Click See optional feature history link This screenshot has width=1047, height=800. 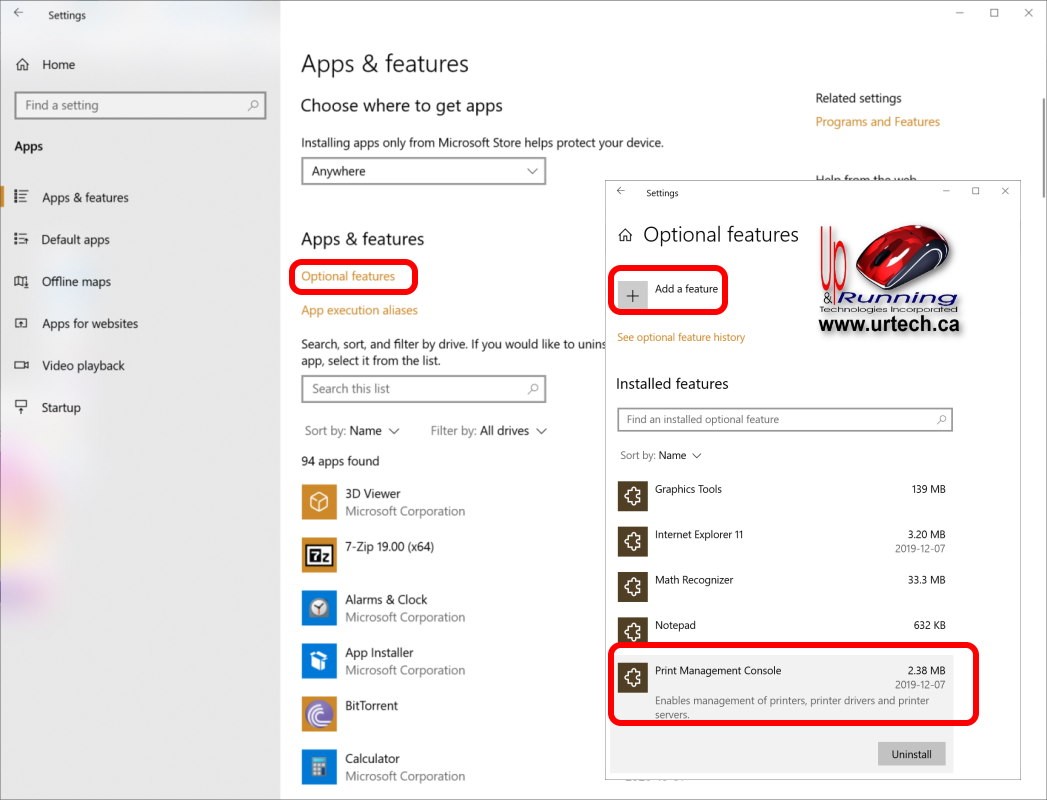(680, 338)
